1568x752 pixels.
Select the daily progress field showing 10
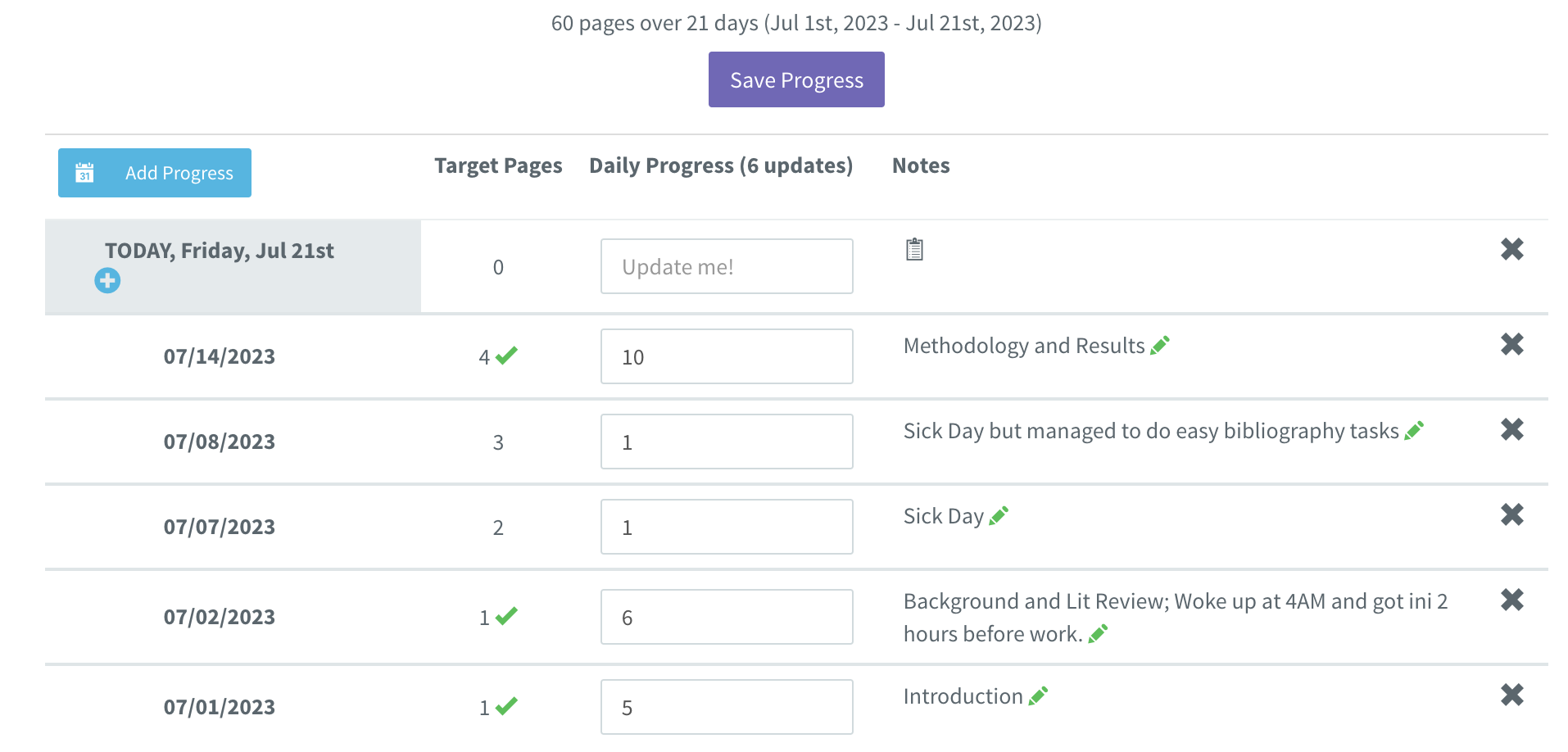726,356
